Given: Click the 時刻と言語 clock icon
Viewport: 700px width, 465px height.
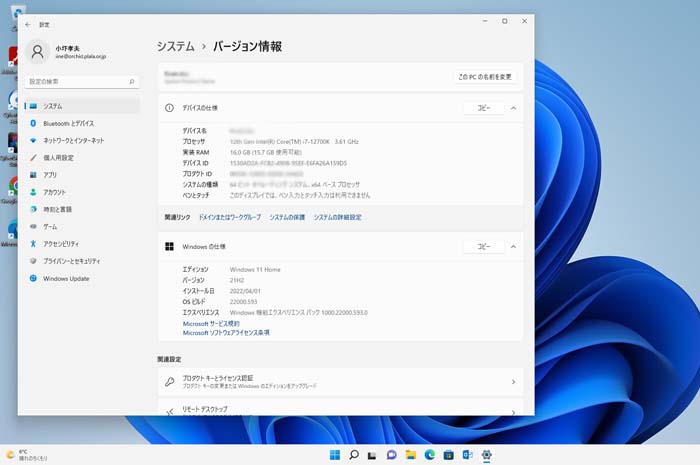Looking at the screenshot, I should coord(33,209).
